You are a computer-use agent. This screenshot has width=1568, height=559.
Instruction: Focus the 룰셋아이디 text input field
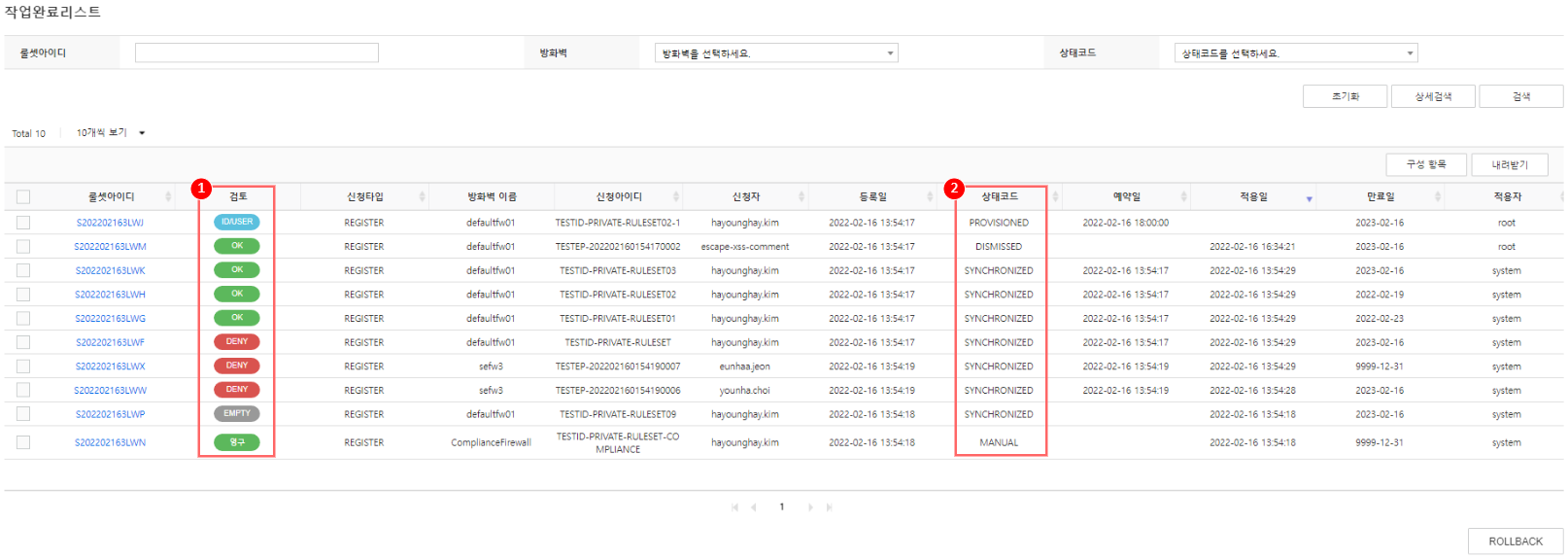(256, 52)
